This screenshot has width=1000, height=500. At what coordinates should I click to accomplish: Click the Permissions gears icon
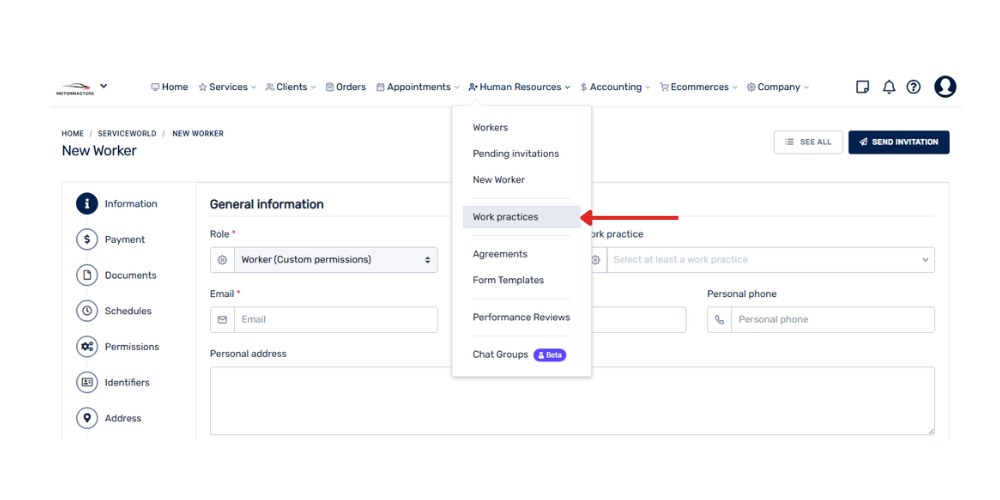coord(87,347)
